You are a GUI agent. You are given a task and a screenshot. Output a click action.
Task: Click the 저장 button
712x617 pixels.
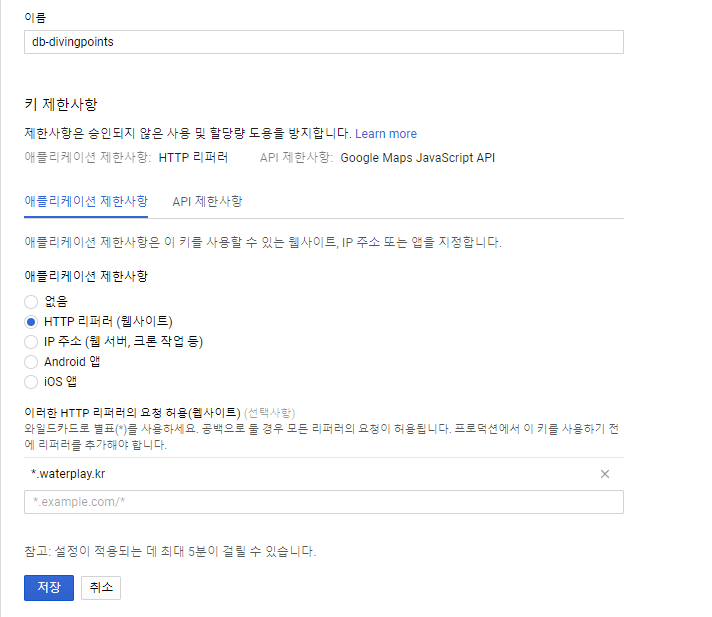point(49,587)
